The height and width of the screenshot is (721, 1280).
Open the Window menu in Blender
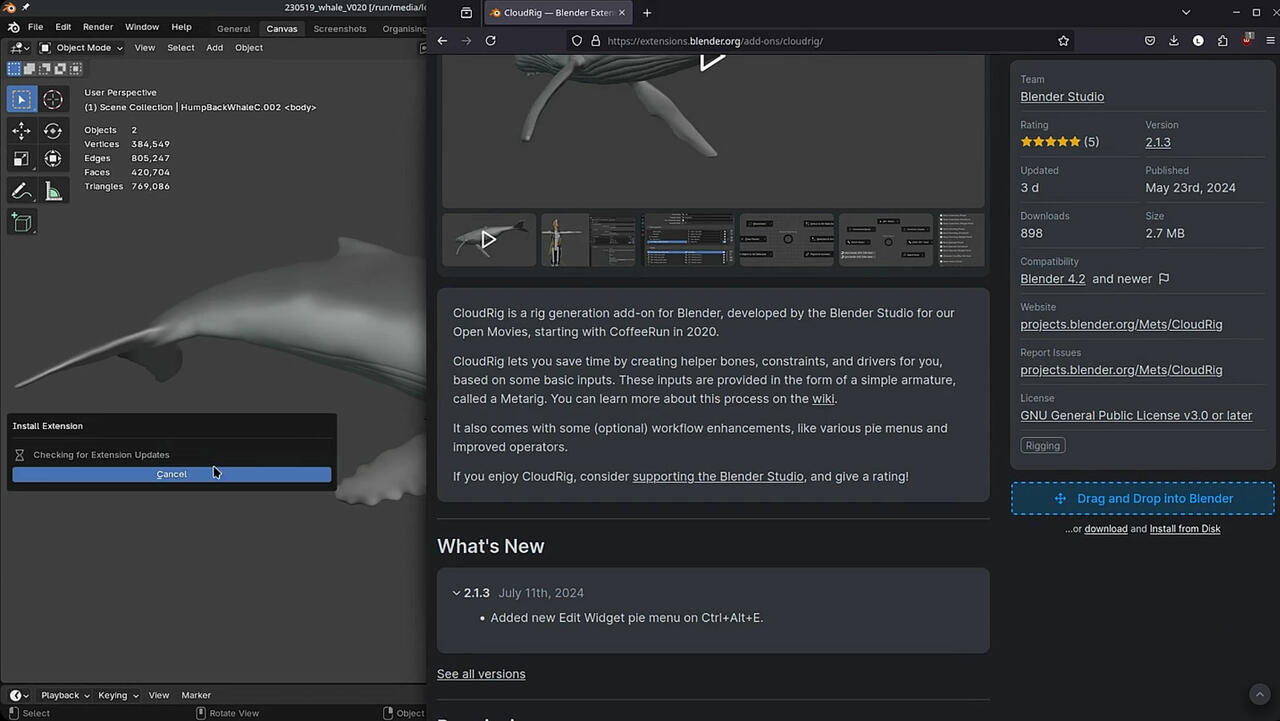[142, 27]
